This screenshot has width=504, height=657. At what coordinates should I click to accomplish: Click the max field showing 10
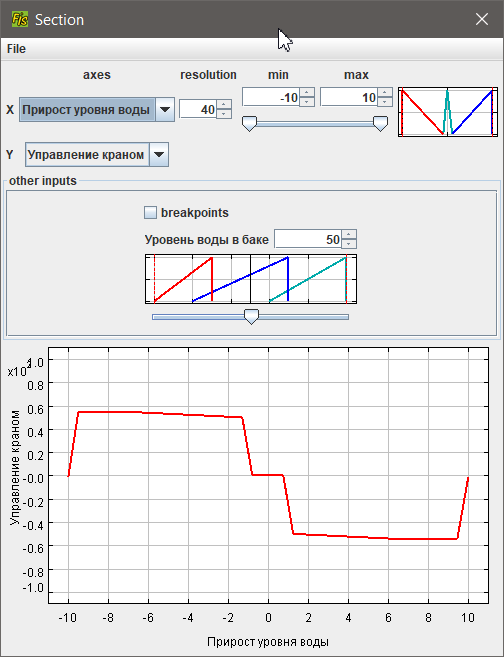tap(349, 98)
